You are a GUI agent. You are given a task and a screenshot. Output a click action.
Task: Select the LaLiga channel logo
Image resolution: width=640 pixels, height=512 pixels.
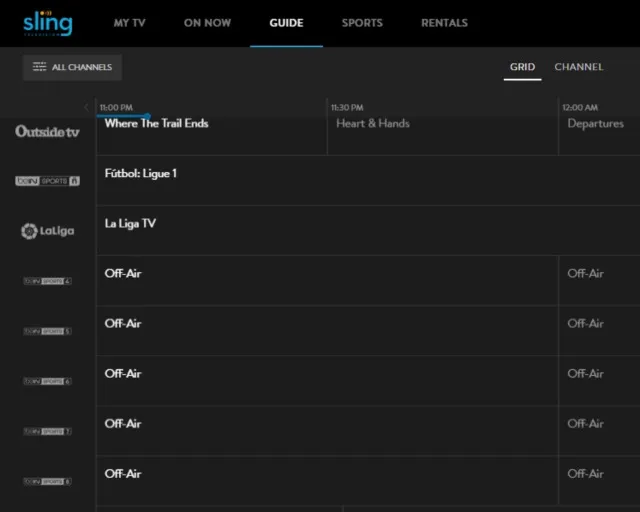(47, 231)
